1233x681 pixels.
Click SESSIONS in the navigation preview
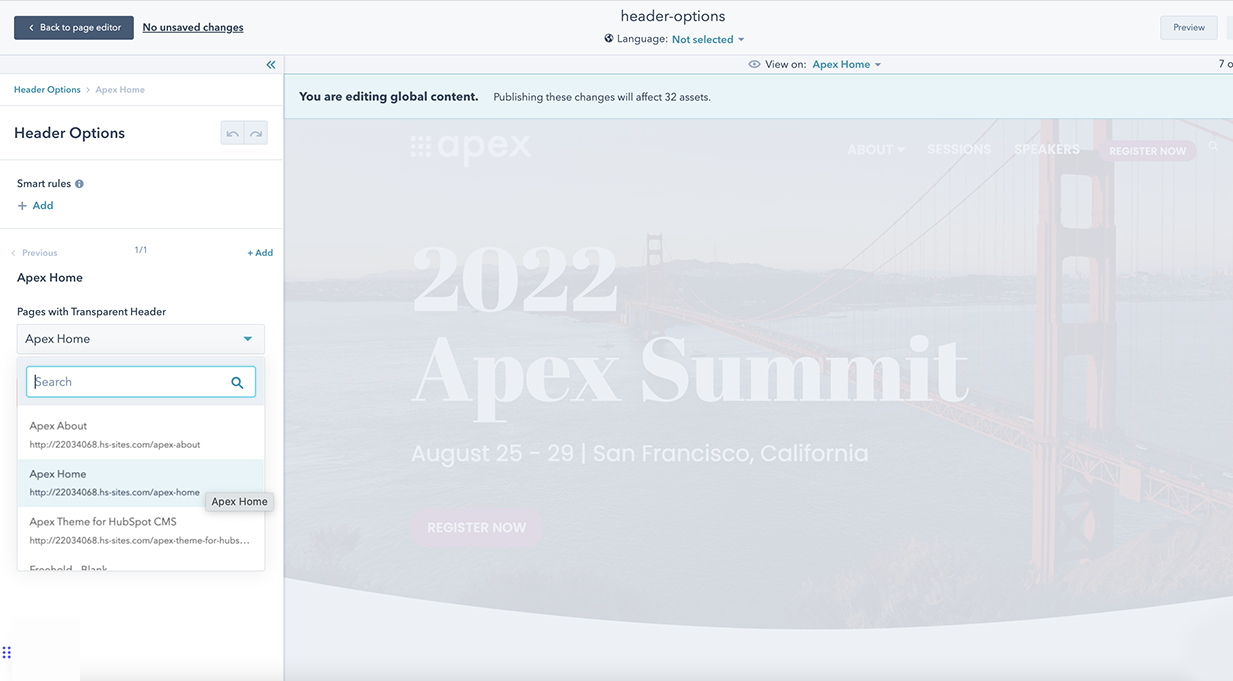(x=958, y=148)
